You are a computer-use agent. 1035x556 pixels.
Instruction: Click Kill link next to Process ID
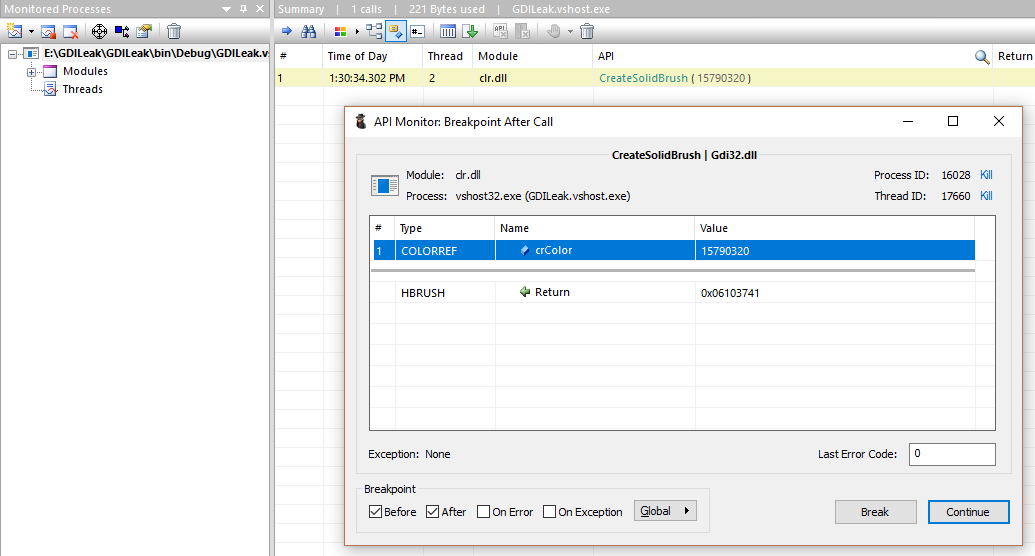pos(986,175)
